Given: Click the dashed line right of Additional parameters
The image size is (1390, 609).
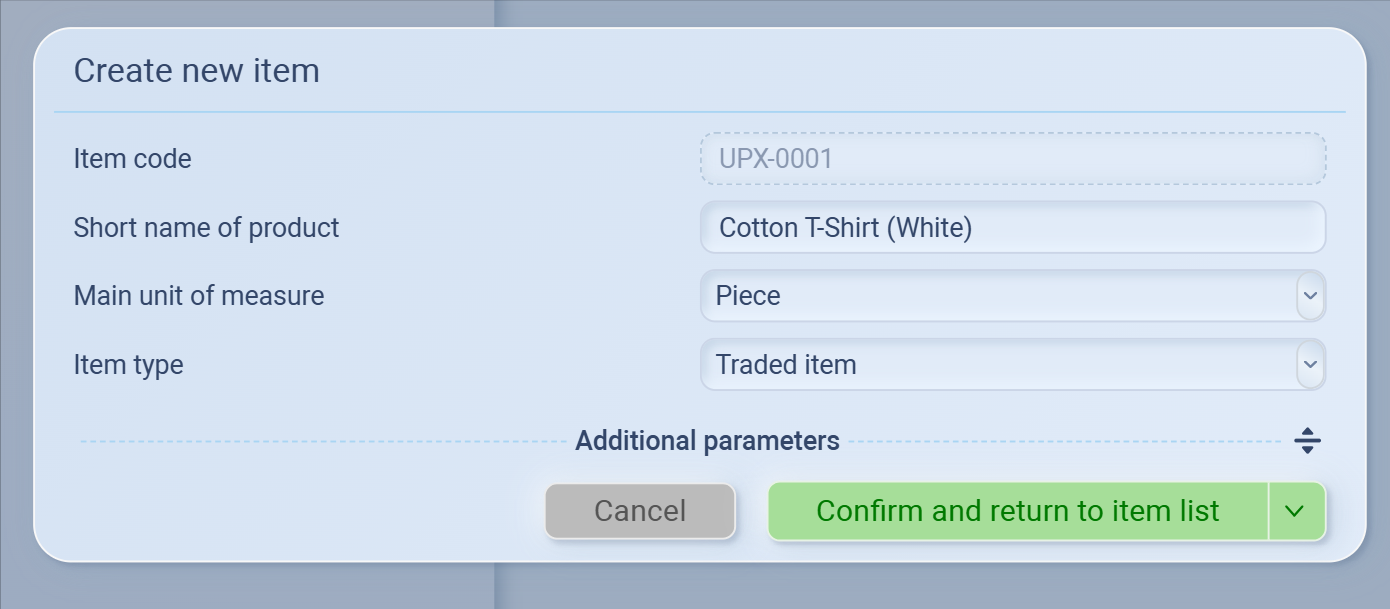Looking at the screenshot, I should point(1065,441).
